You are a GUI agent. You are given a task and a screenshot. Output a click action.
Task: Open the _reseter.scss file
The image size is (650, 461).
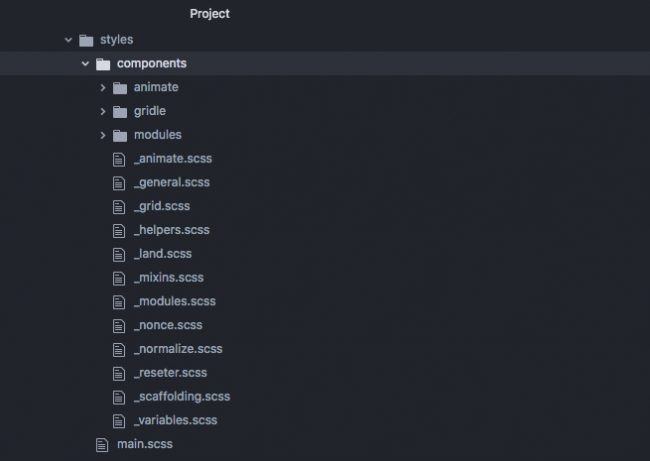(x=170, y=373)
